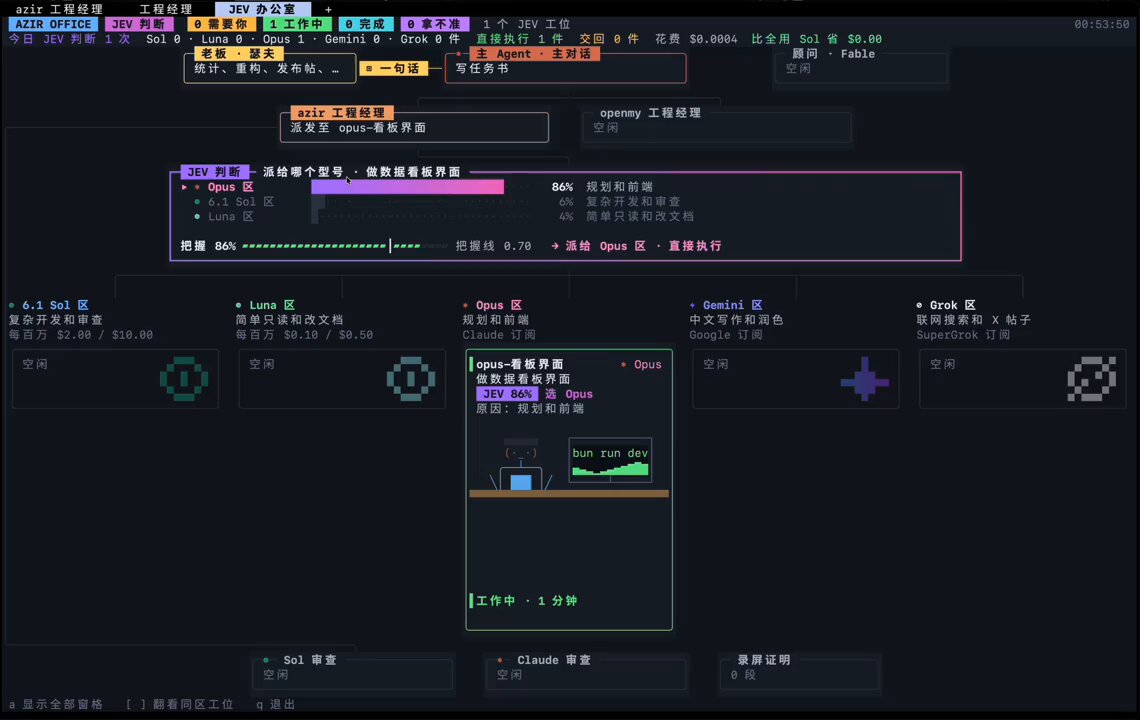Click the Opus 区 zone header
This screenshot has width=1140, height=720.
492,305
